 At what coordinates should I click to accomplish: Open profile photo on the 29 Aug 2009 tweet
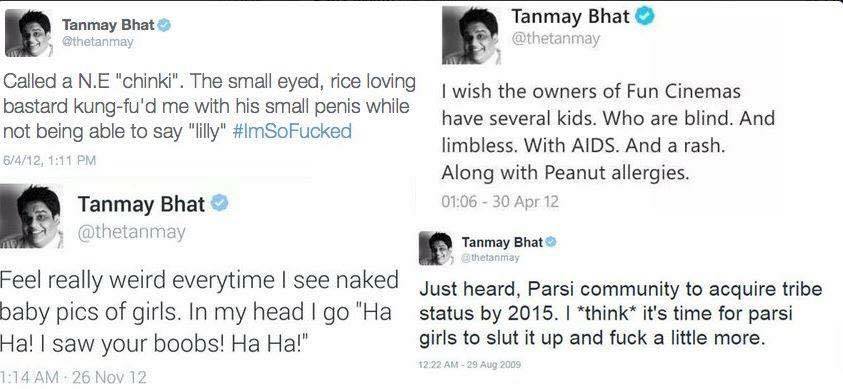point(436,248)
